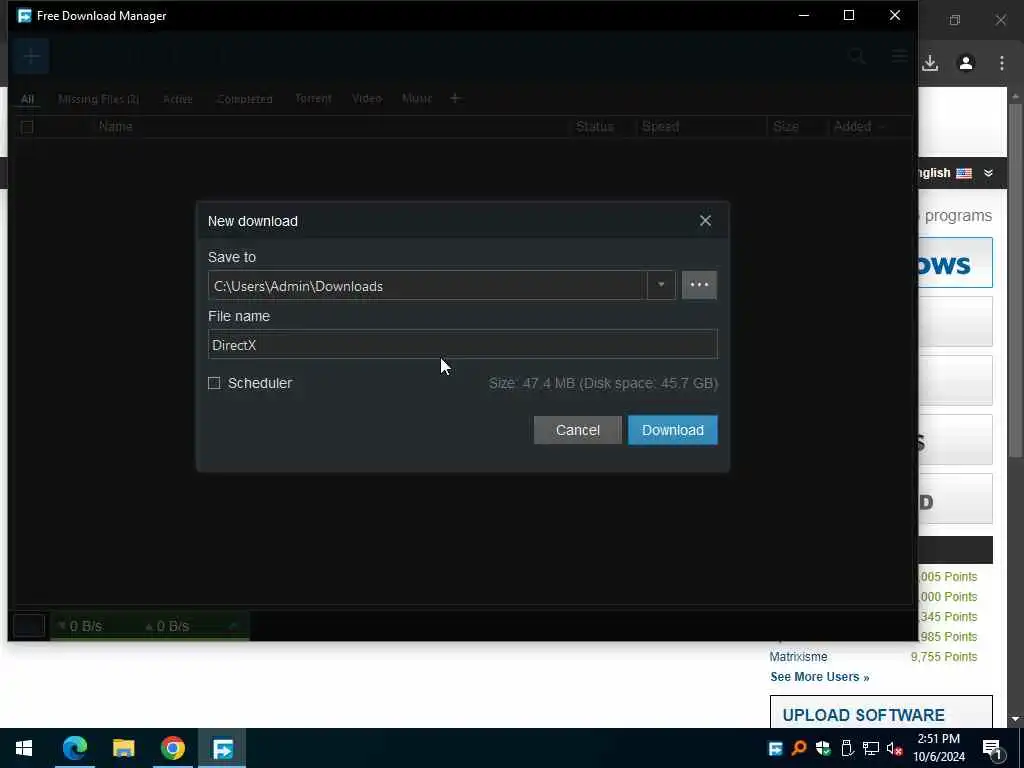Click the Save to path field
The image size is (1024, 768).
428,285
